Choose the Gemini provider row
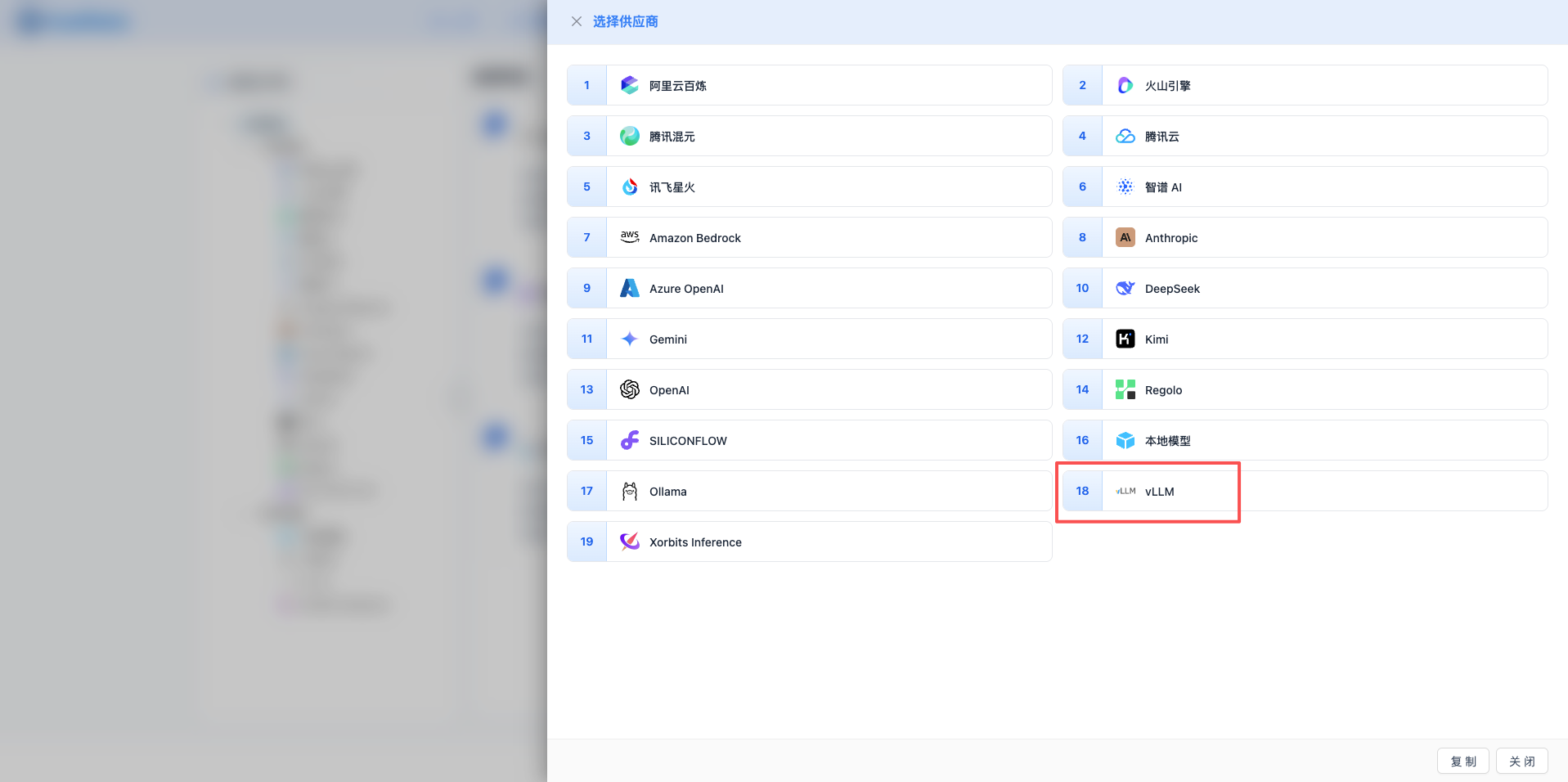This screenshot has width=1568, height=782. 809,339
